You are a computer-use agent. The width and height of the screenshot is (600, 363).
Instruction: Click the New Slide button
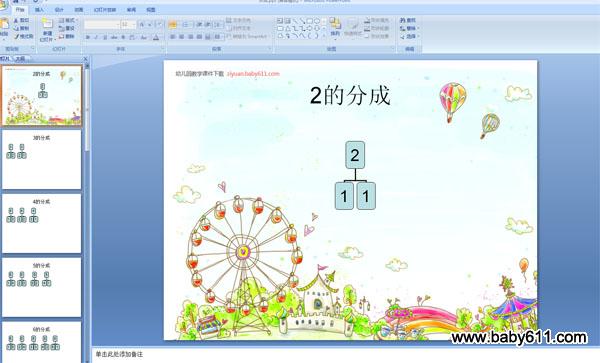pyautogui.click(x=47, y=29)
